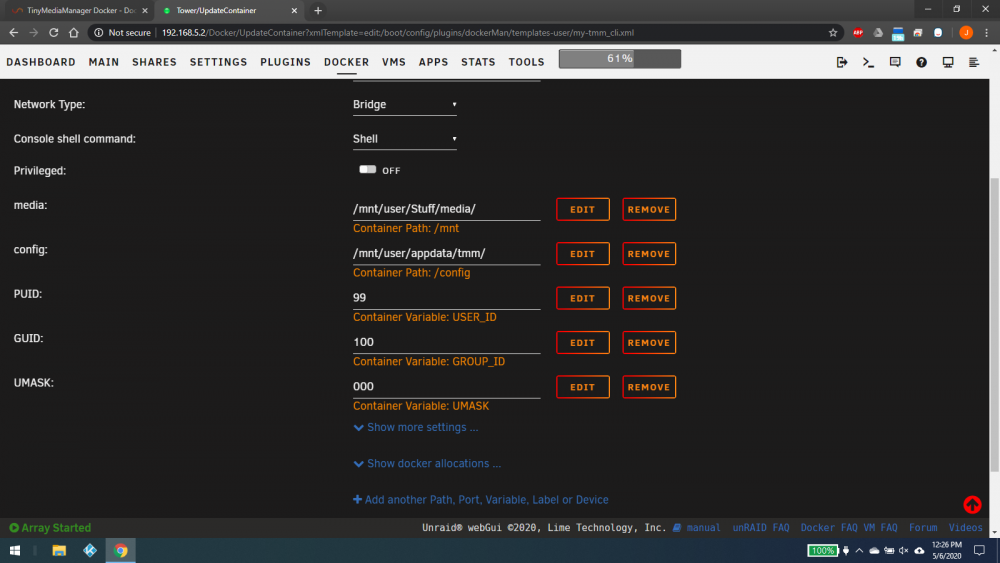Expand Show docker allocations

pyautogui.click(x=427, y=464)
